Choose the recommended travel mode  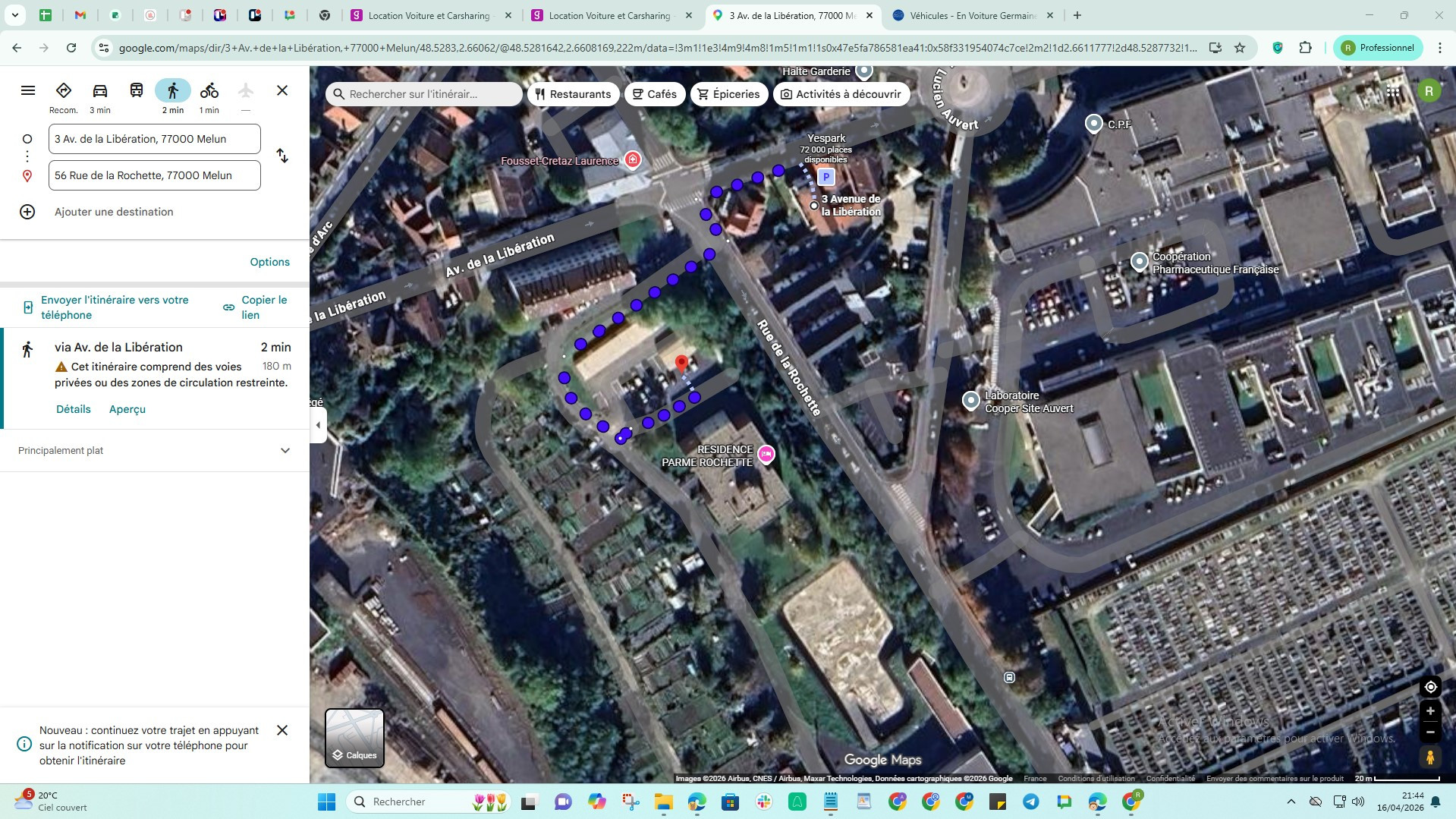click(64, 96)
